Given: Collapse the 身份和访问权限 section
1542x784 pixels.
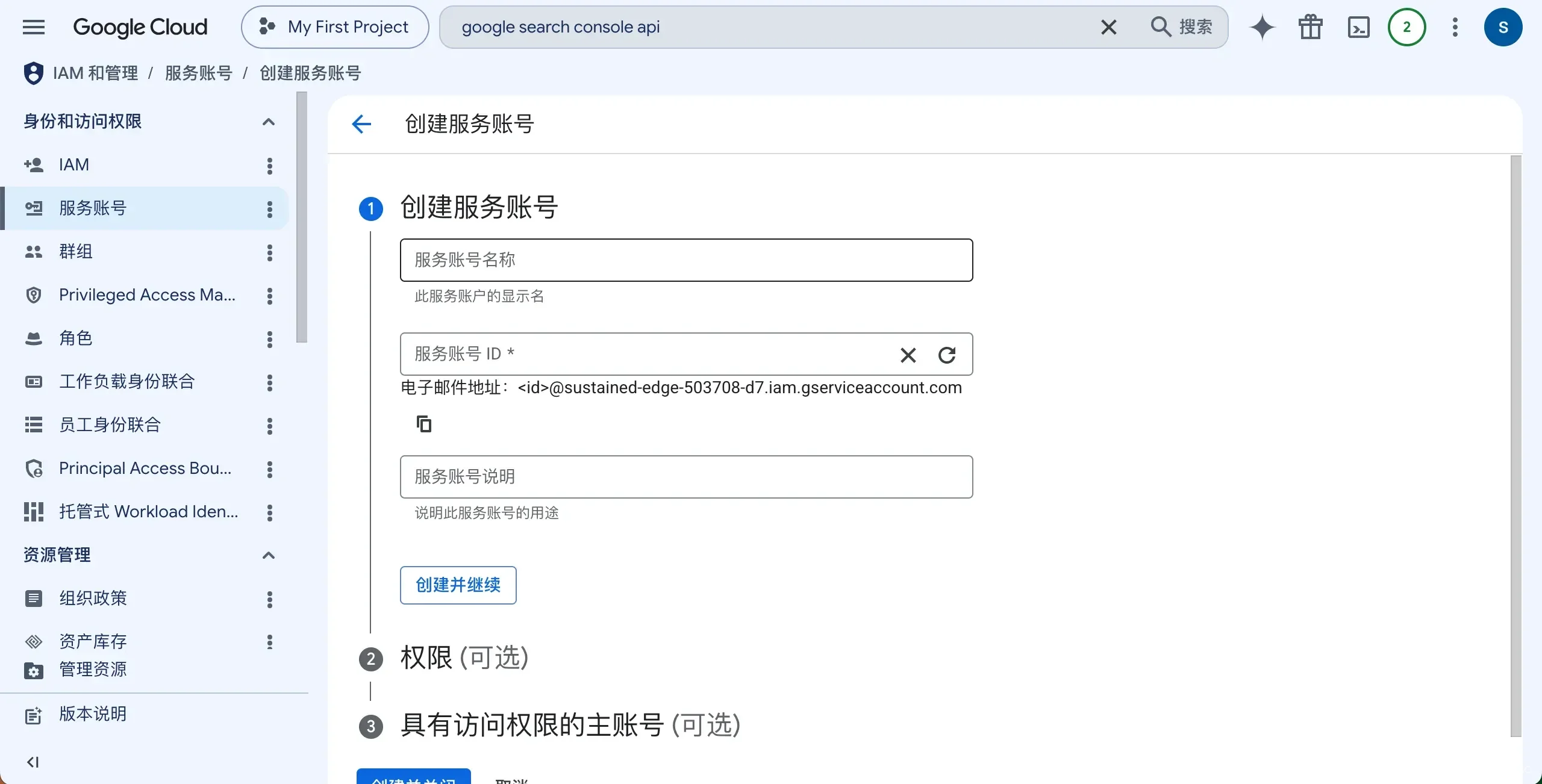Looking at the screenshot, I should point(269,122).
